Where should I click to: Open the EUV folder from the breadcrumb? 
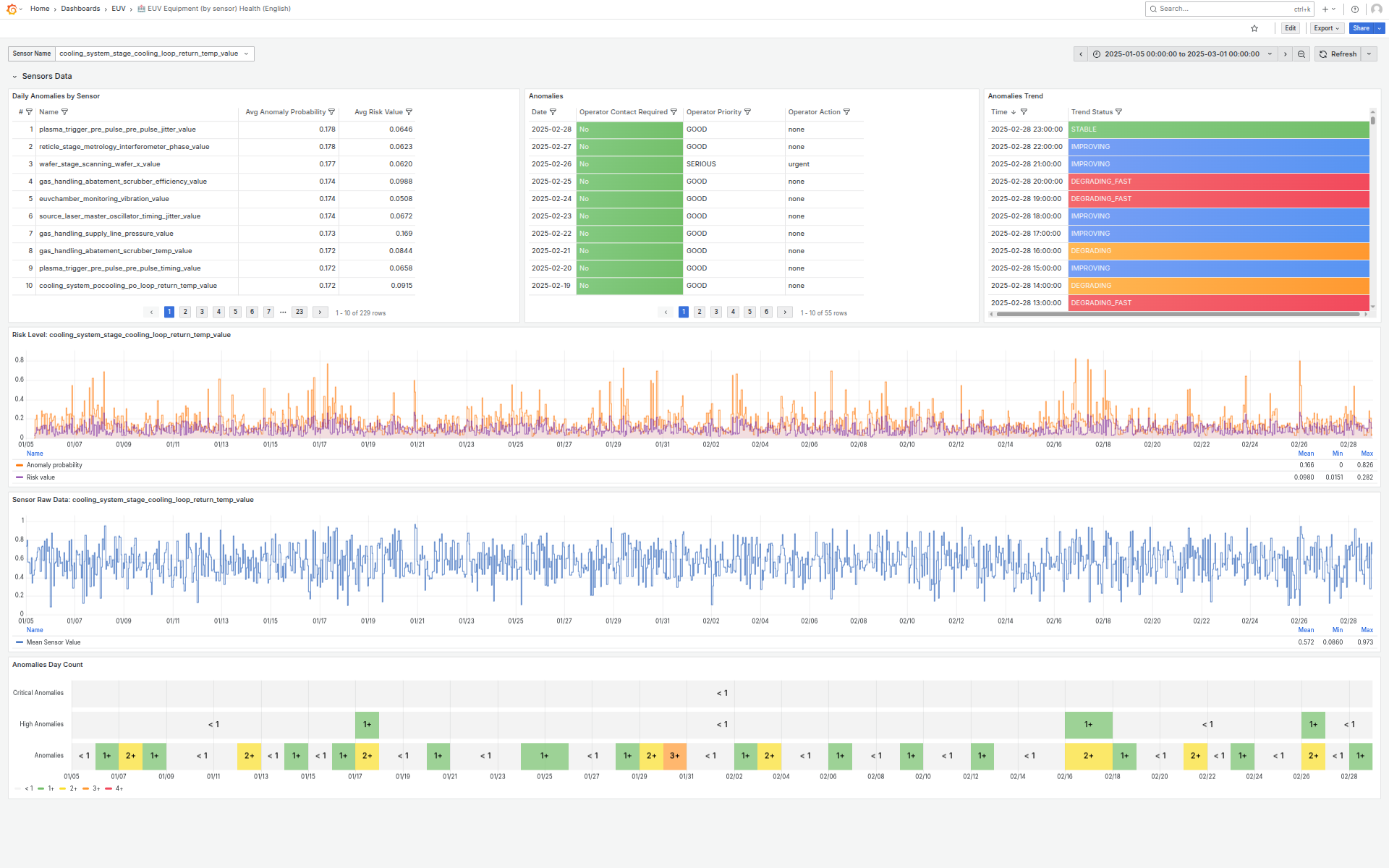coord(118,9)
